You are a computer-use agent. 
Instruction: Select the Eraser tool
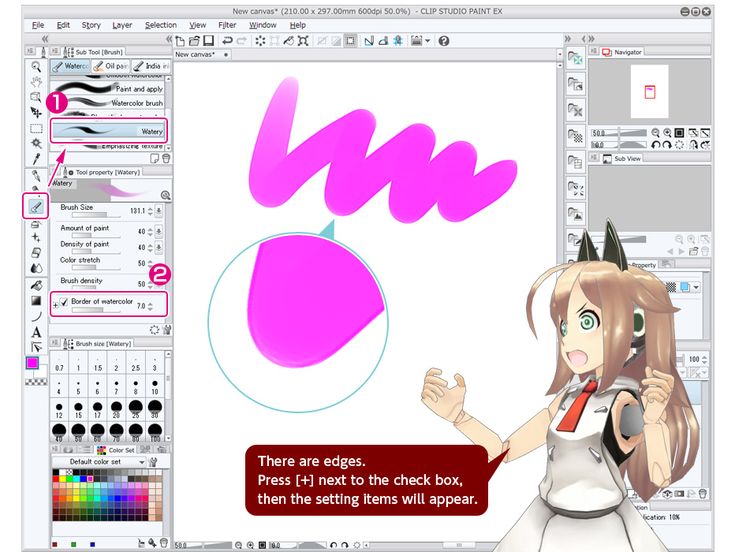(36, 253)
